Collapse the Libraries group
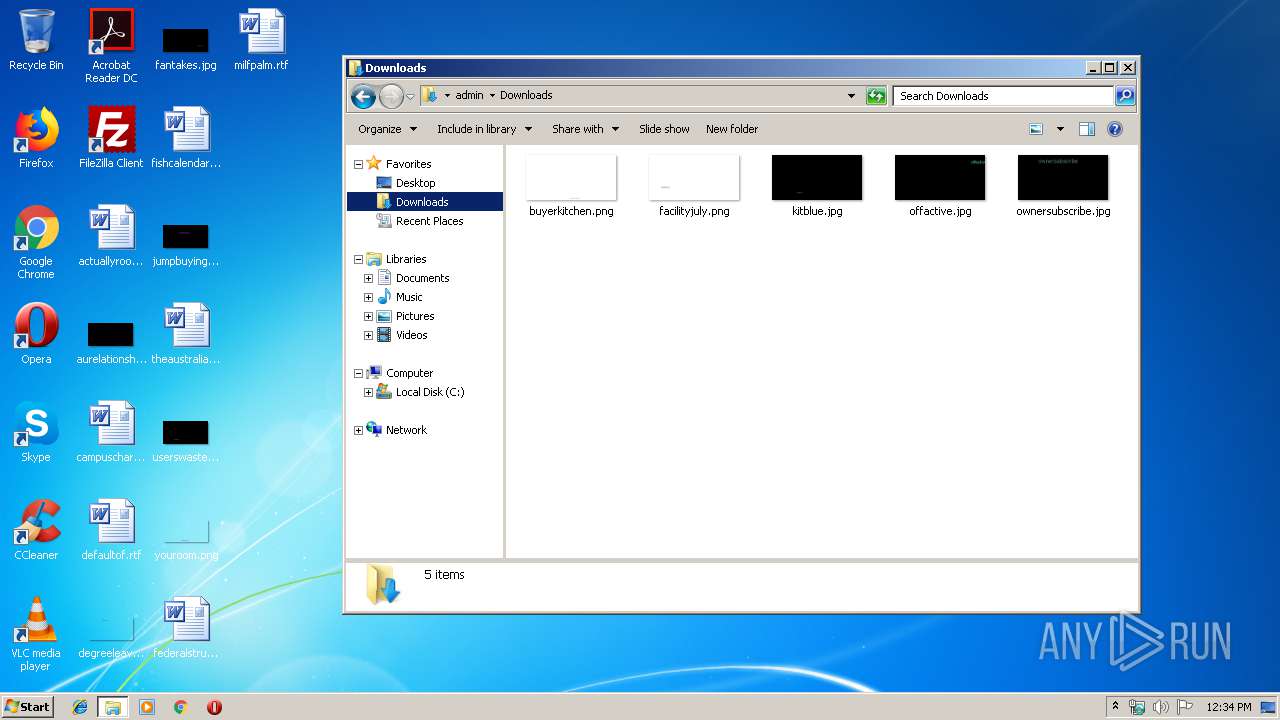 359,259
